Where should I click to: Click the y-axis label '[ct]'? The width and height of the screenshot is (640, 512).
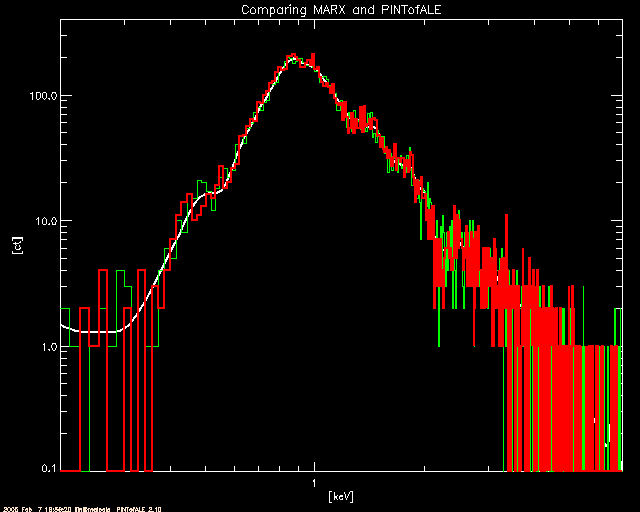point(17,245)
